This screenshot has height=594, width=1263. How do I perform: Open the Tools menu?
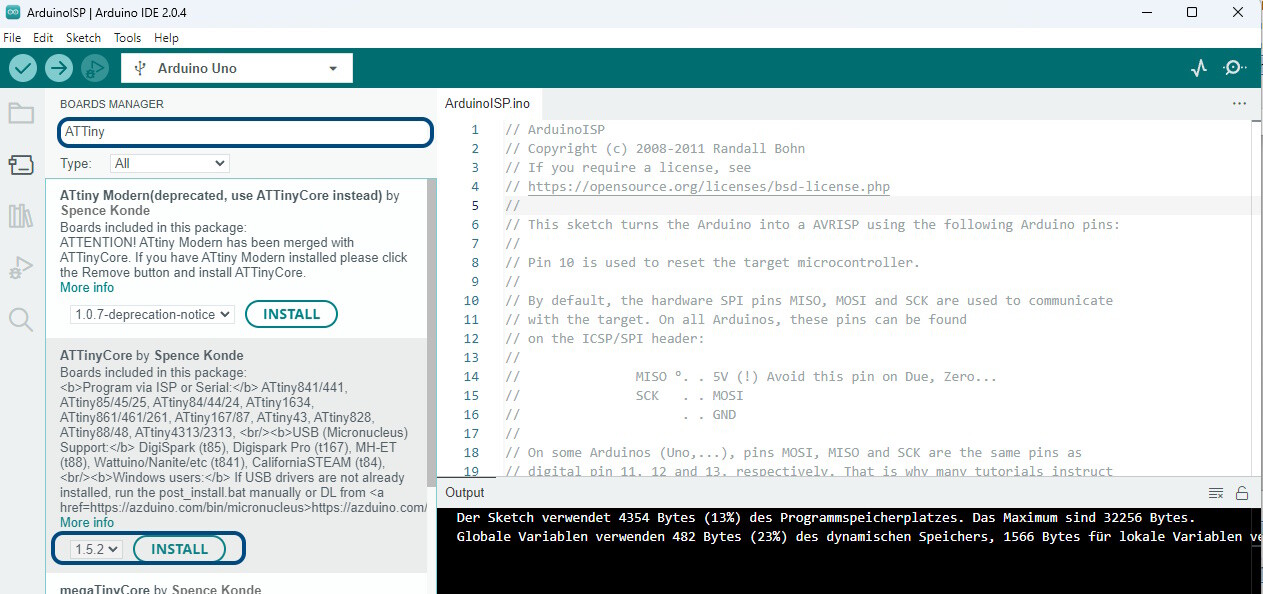pyautogui.click(x=127, y=38)
